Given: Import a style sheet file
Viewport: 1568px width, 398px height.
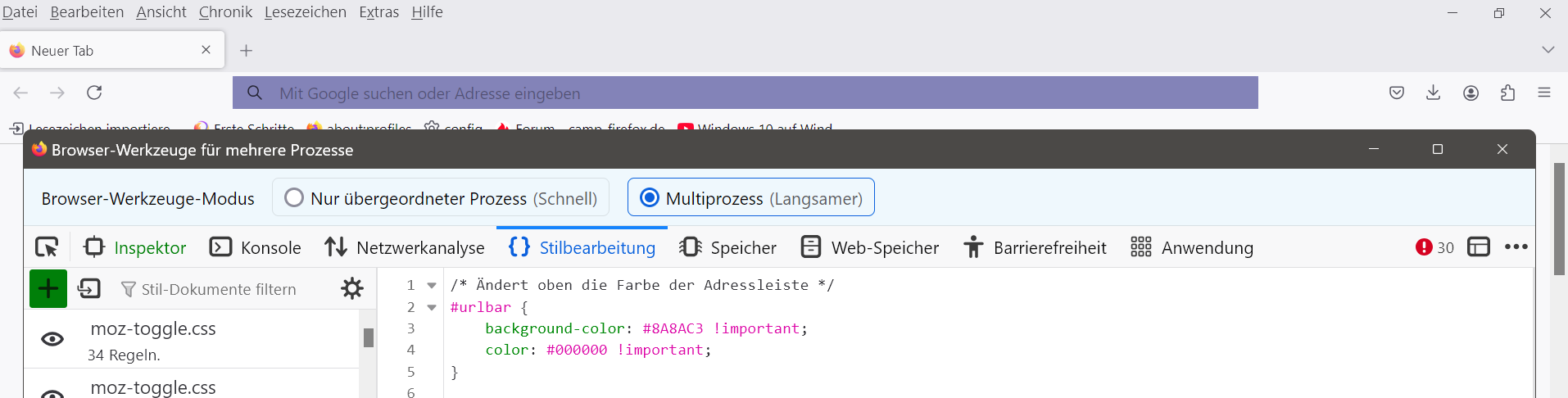Looking at the screenshot, I should [88, 288].
